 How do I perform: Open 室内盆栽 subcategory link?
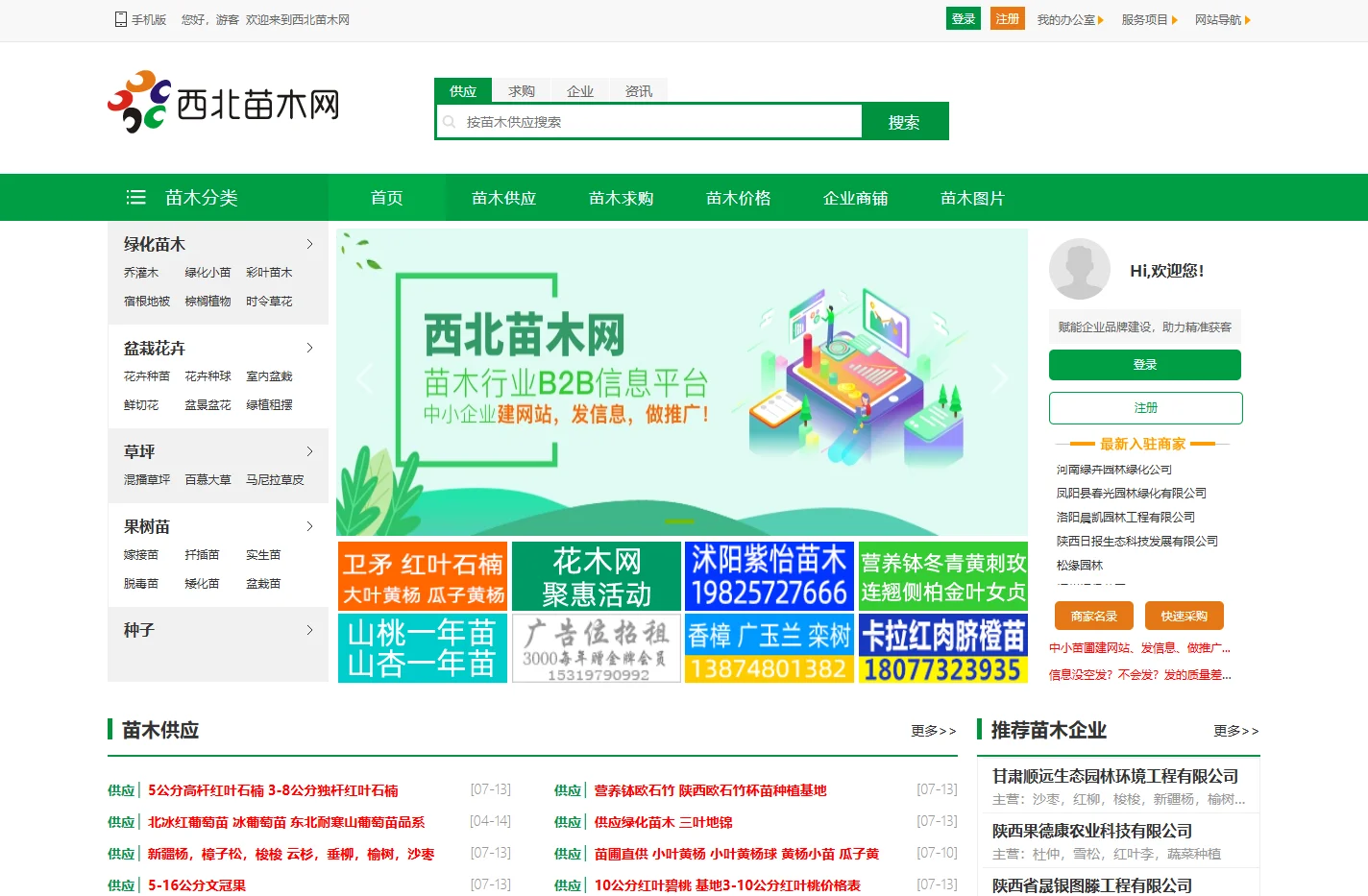pyautogui.click(x=269, y=376)
